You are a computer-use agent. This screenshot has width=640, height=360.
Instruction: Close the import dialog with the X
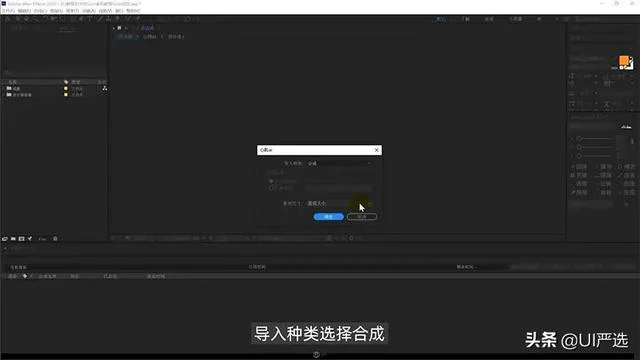point(376,150)
